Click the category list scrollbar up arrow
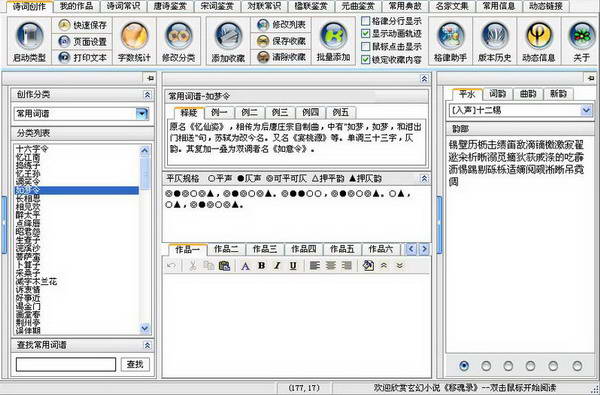This screenshot has width=600, height=395. click(x=145, y=150)
